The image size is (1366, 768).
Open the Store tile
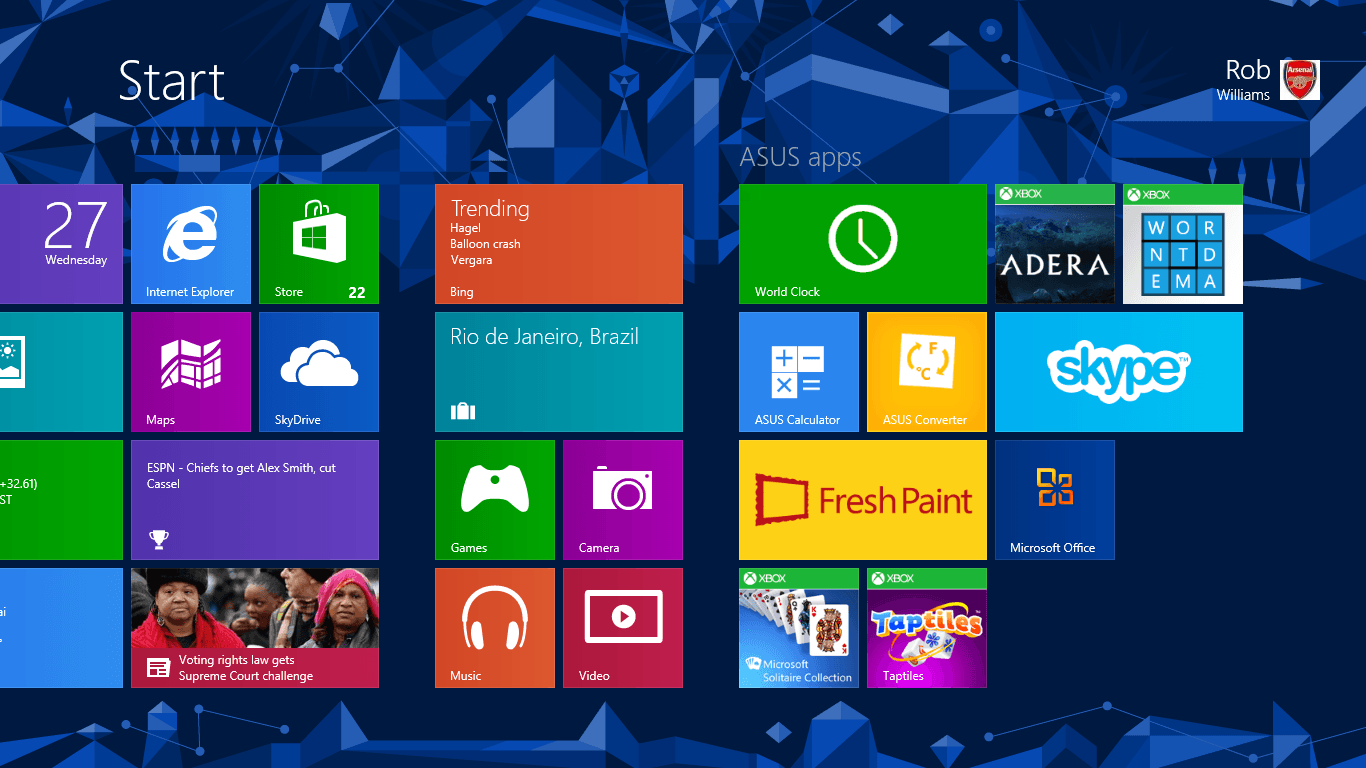(x=319, y=243)
